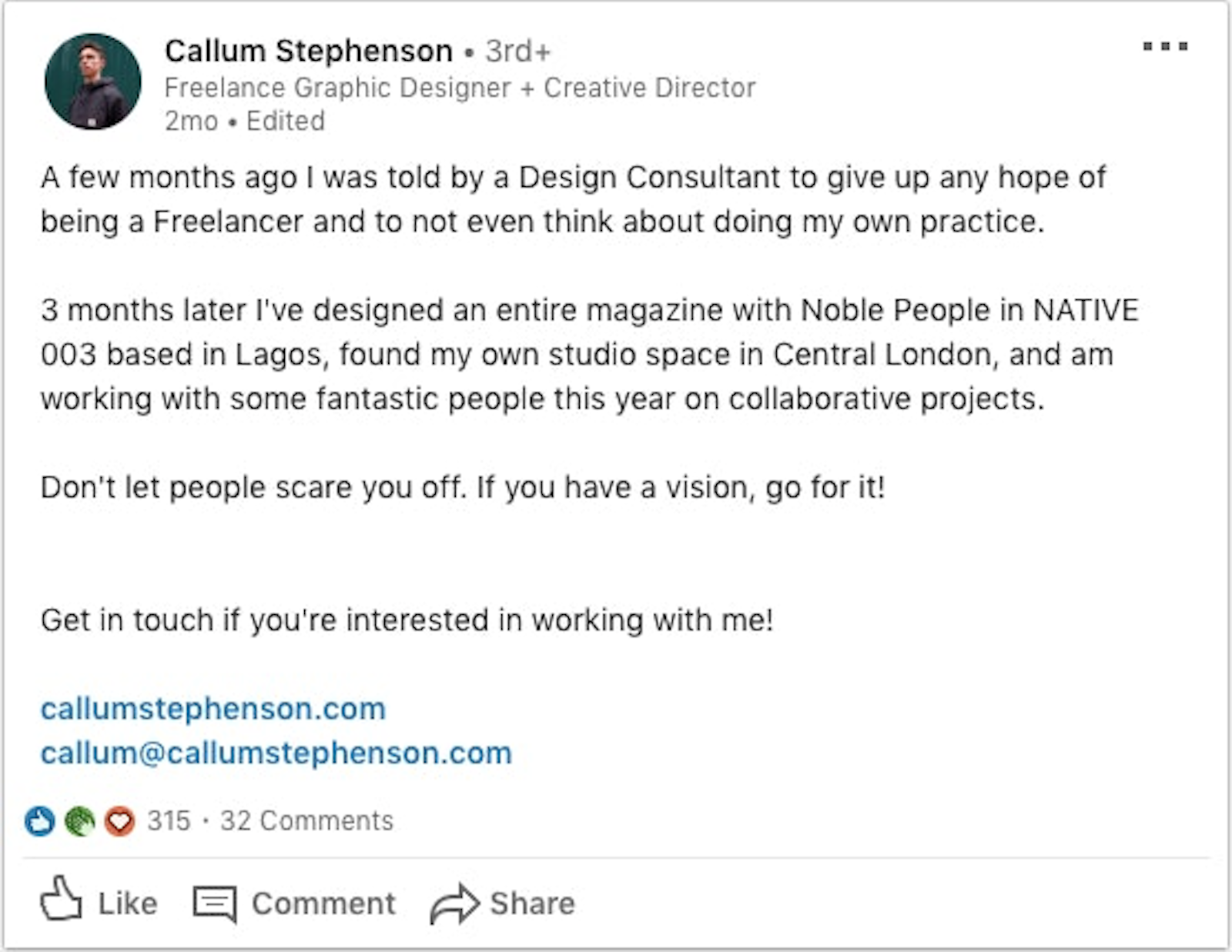
Task: Open the 32 Comments link
Action: [x=306, y=821]
